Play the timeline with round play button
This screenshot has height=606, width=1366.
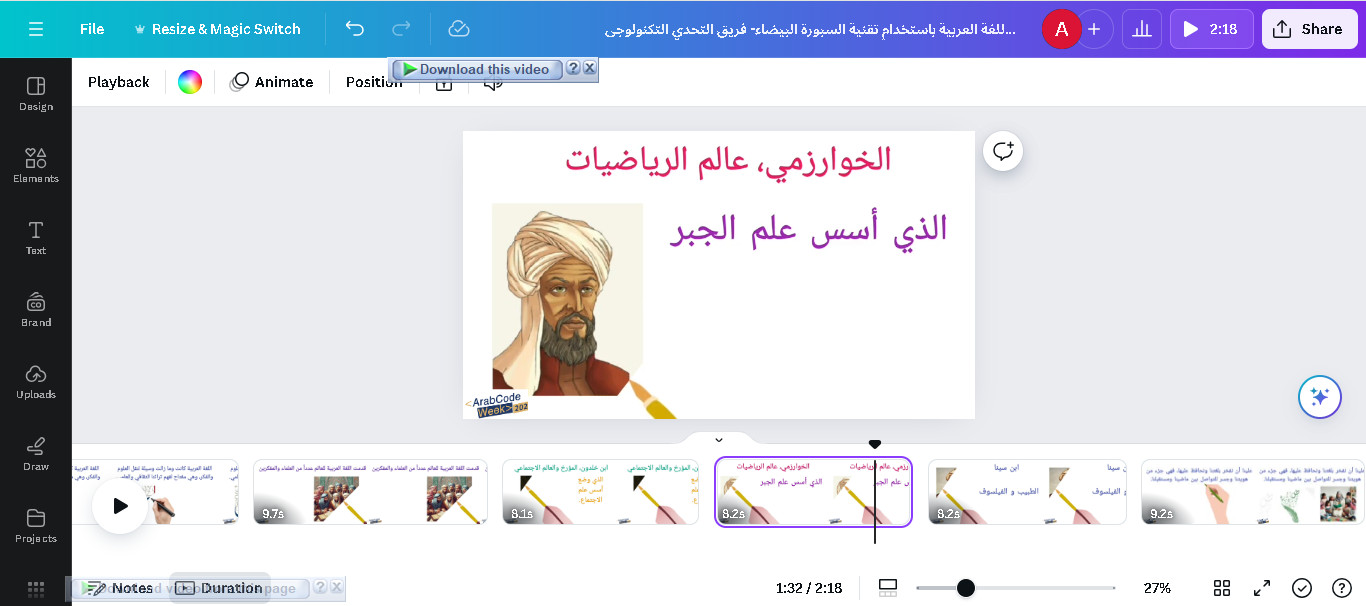[120, 506]
